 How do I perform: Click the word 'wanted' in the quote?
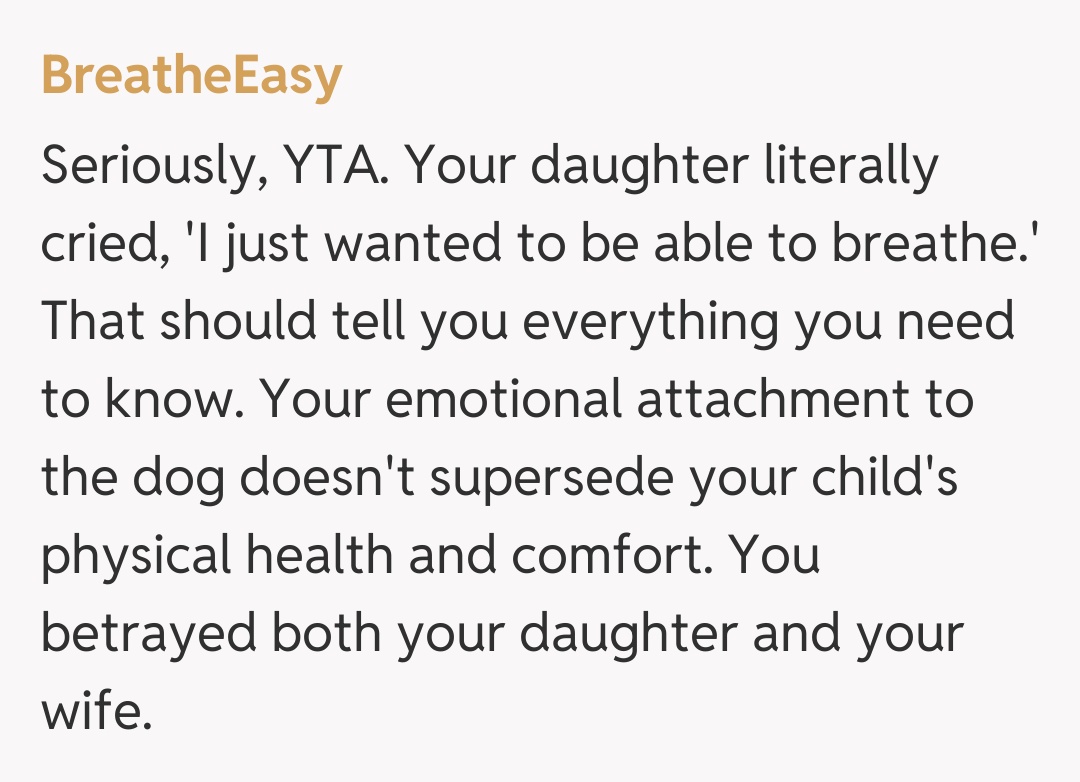[375, 245]
